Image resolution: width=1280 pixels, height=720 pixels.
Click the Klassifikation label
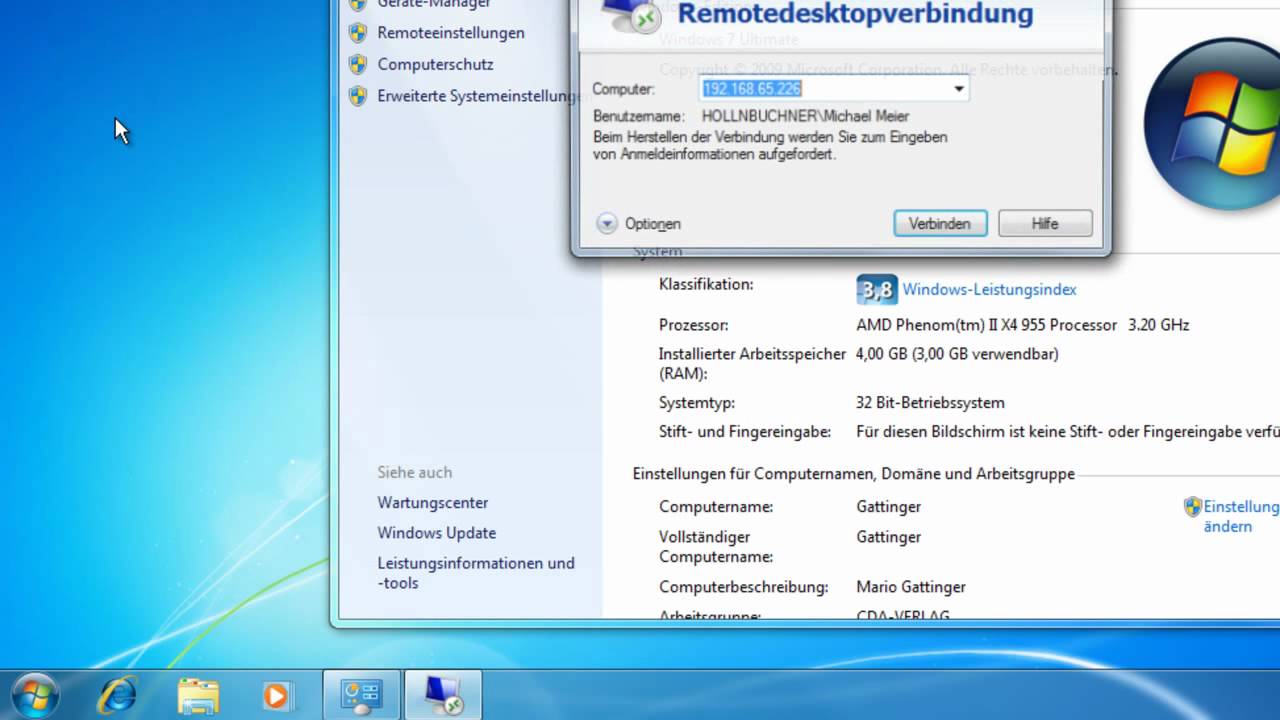[706, 285]
